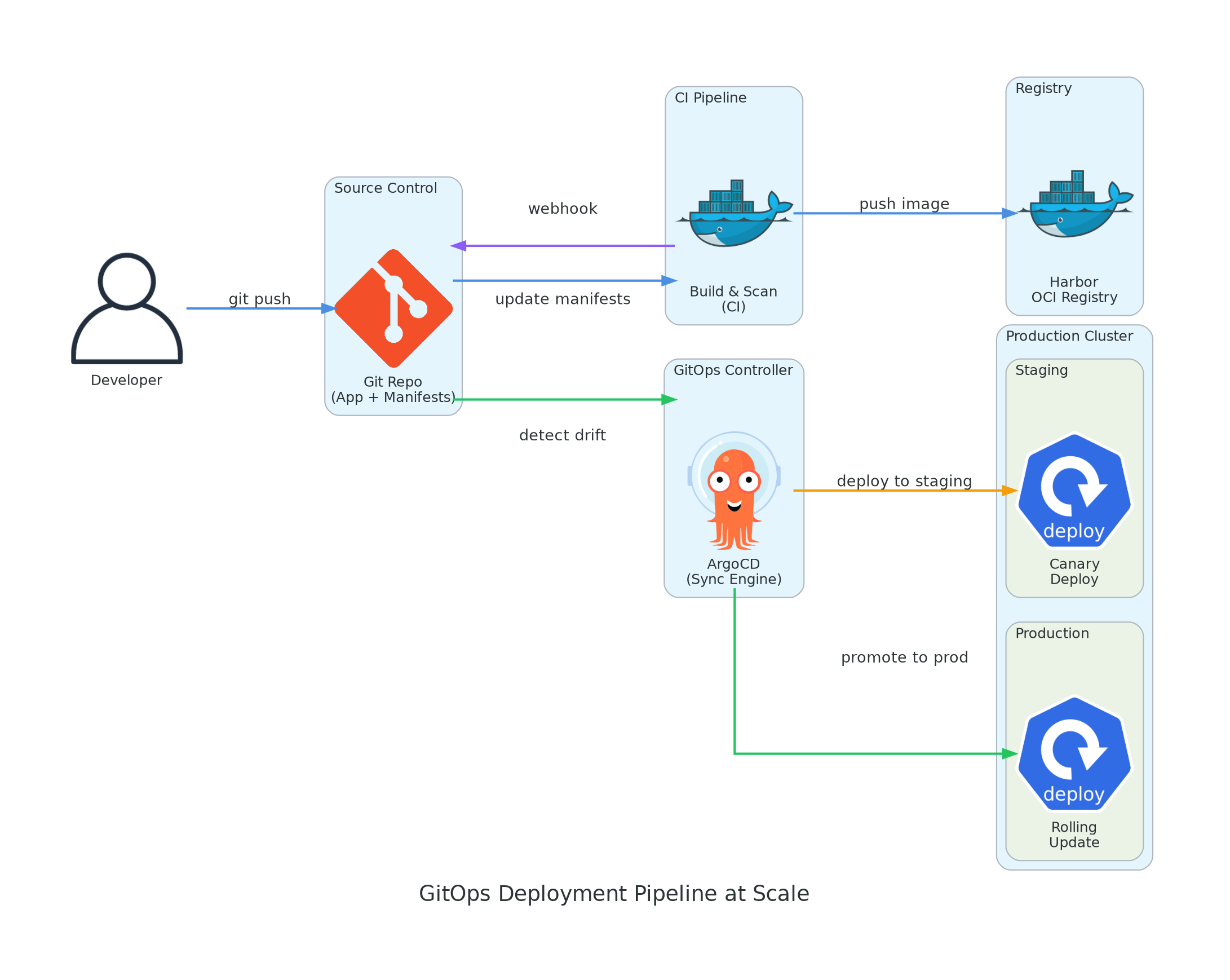Select the 'Source Control' group title
This screenshot has width=1230, height=980.
point(386,188)
